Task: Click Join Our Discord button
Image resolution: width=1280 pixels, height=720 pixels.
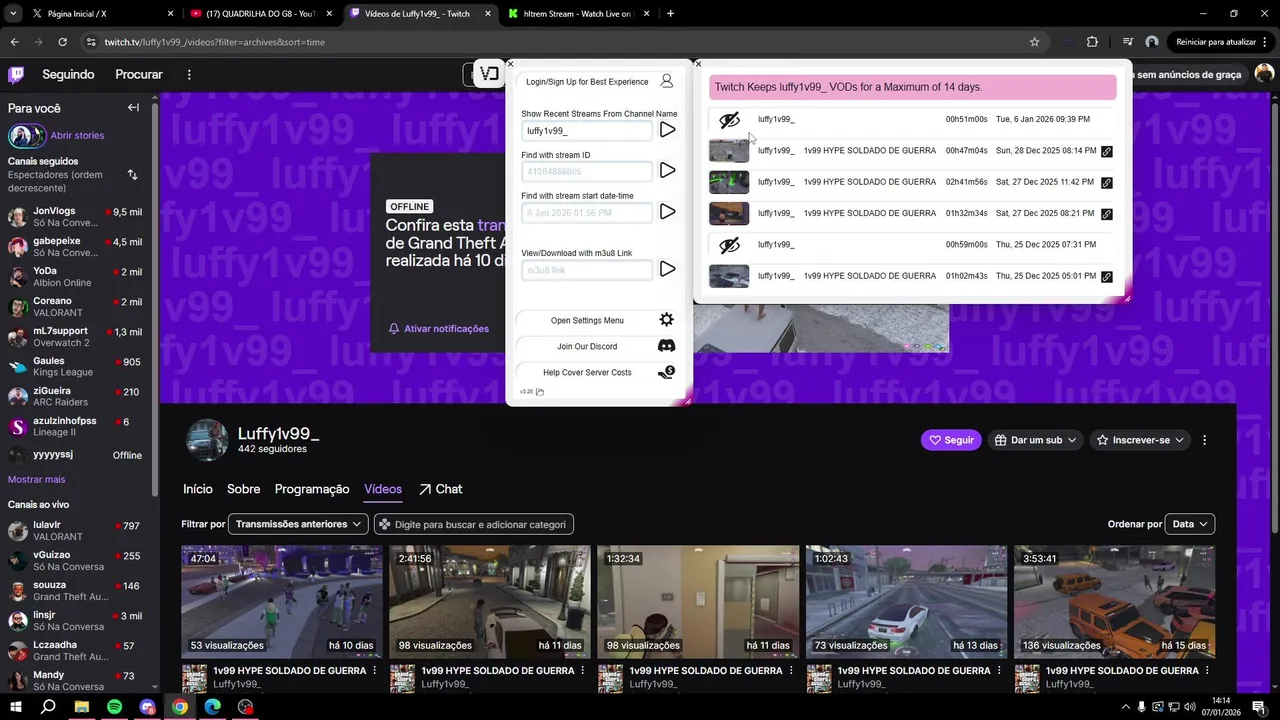Action: pyautogui.click(x=587, y=346)
